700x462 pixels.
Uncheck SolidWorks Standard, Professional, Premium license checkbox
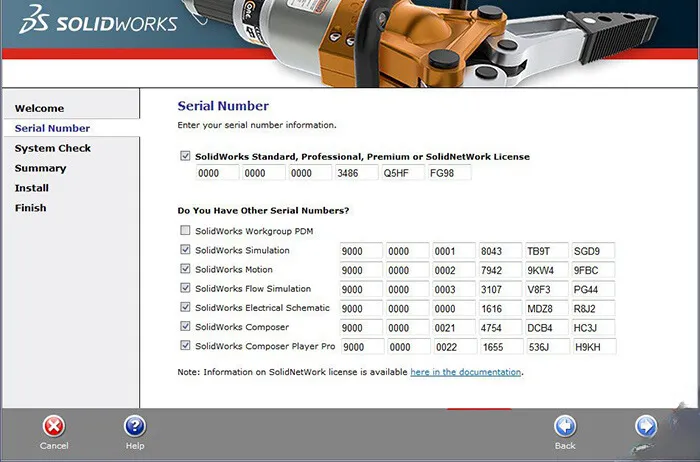tap(185, 156)
